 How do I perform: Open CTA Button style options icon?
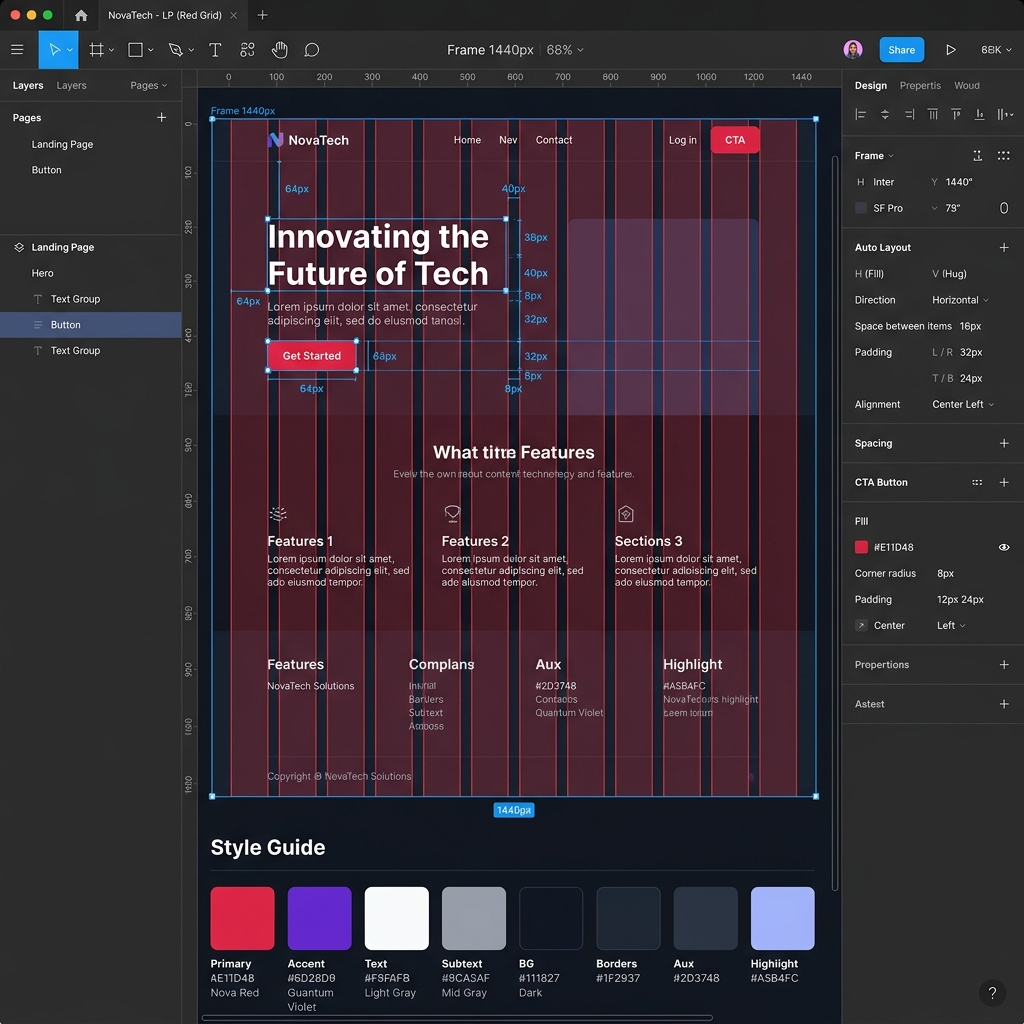[x=977, y=483]
